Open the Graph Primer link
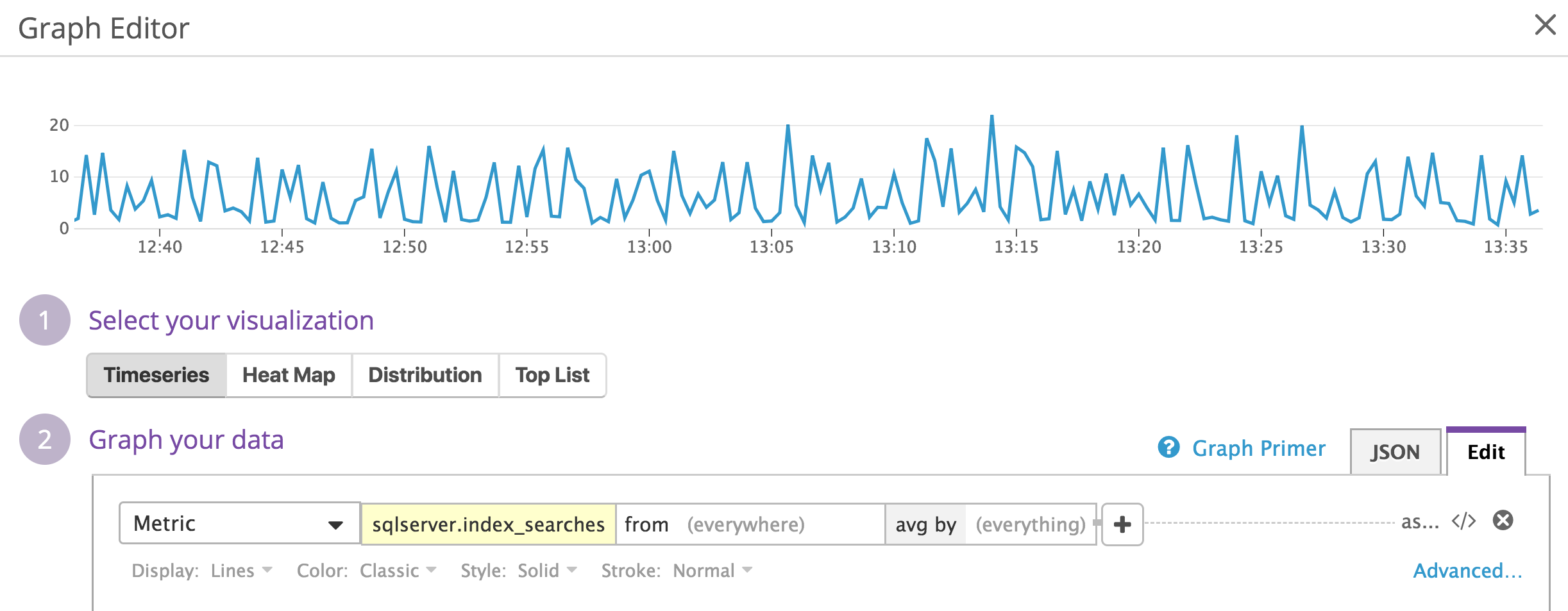The width and height of the screenshot is (1568, 611). coord(1260,448)
